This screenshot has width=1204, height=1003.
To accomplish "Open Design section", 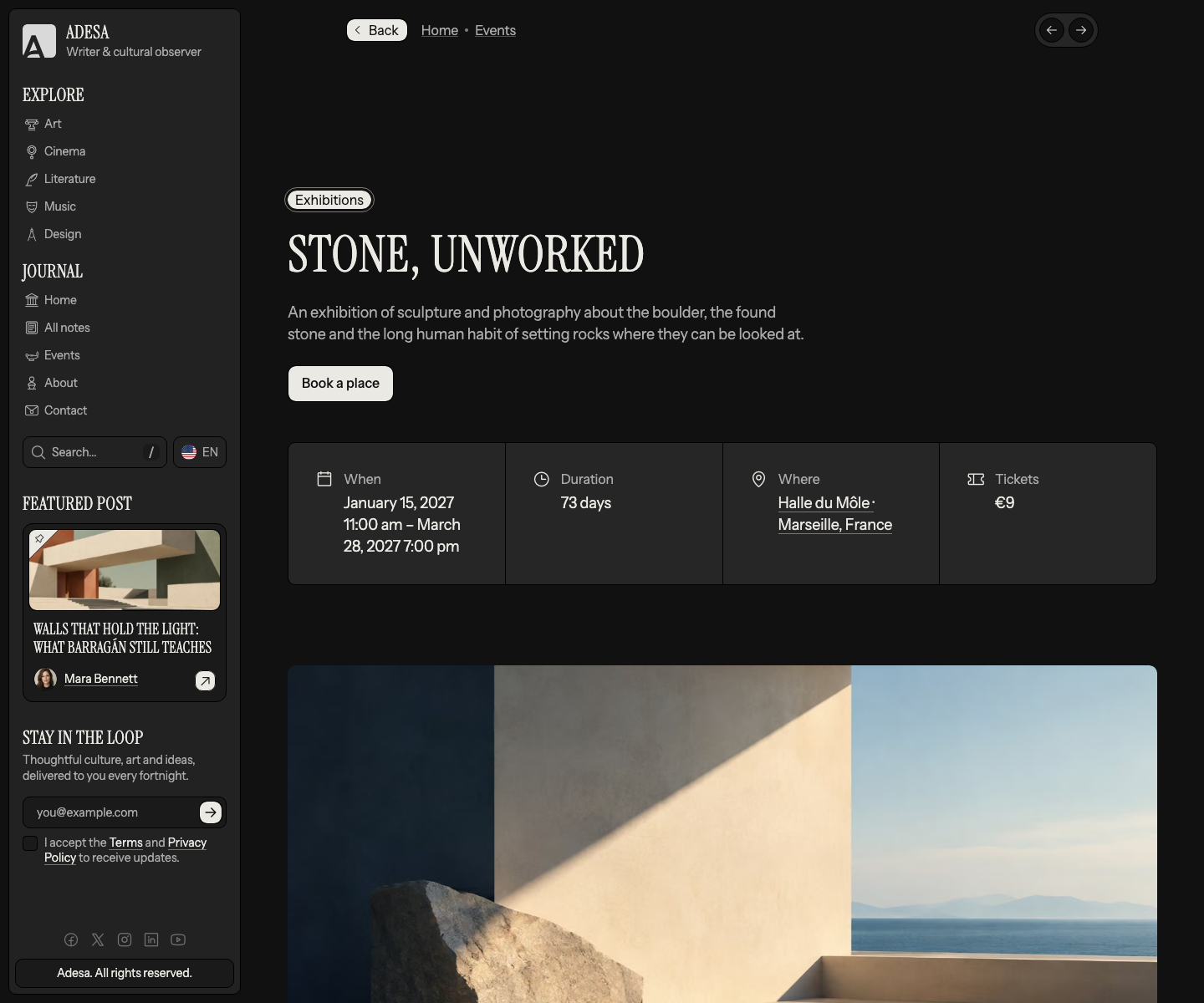I will 54,234.
